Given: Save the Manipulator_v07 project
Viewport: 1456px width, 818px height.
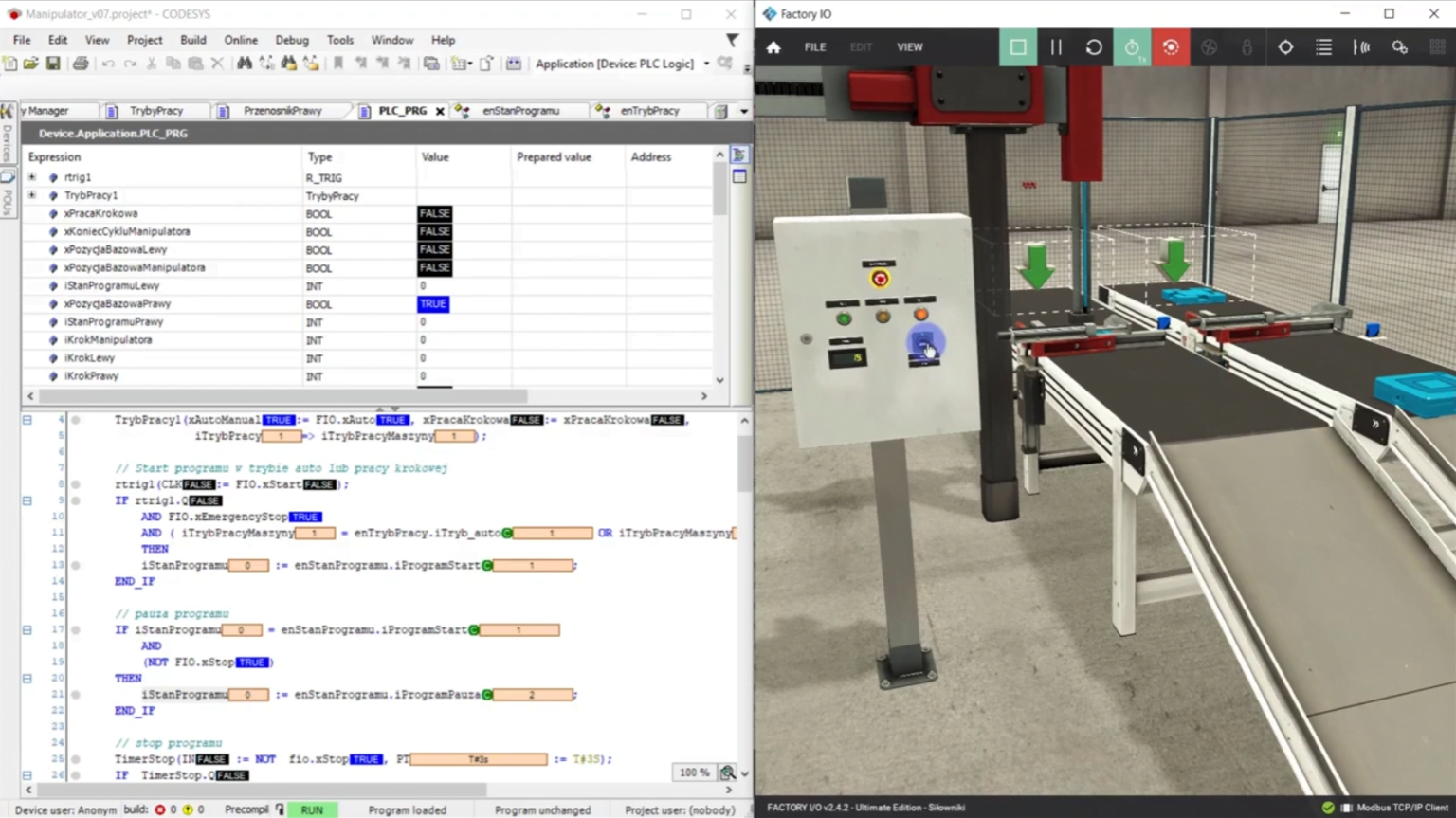Looking at the screenshot, I should (x=52, y=63).
